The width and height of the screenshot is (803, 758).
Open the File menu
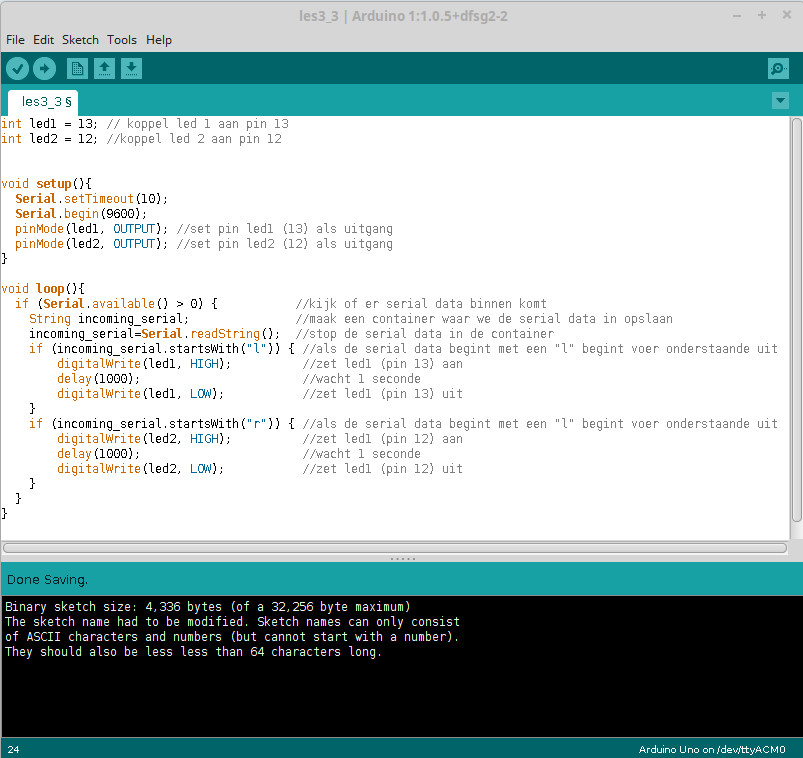(15, 40)
